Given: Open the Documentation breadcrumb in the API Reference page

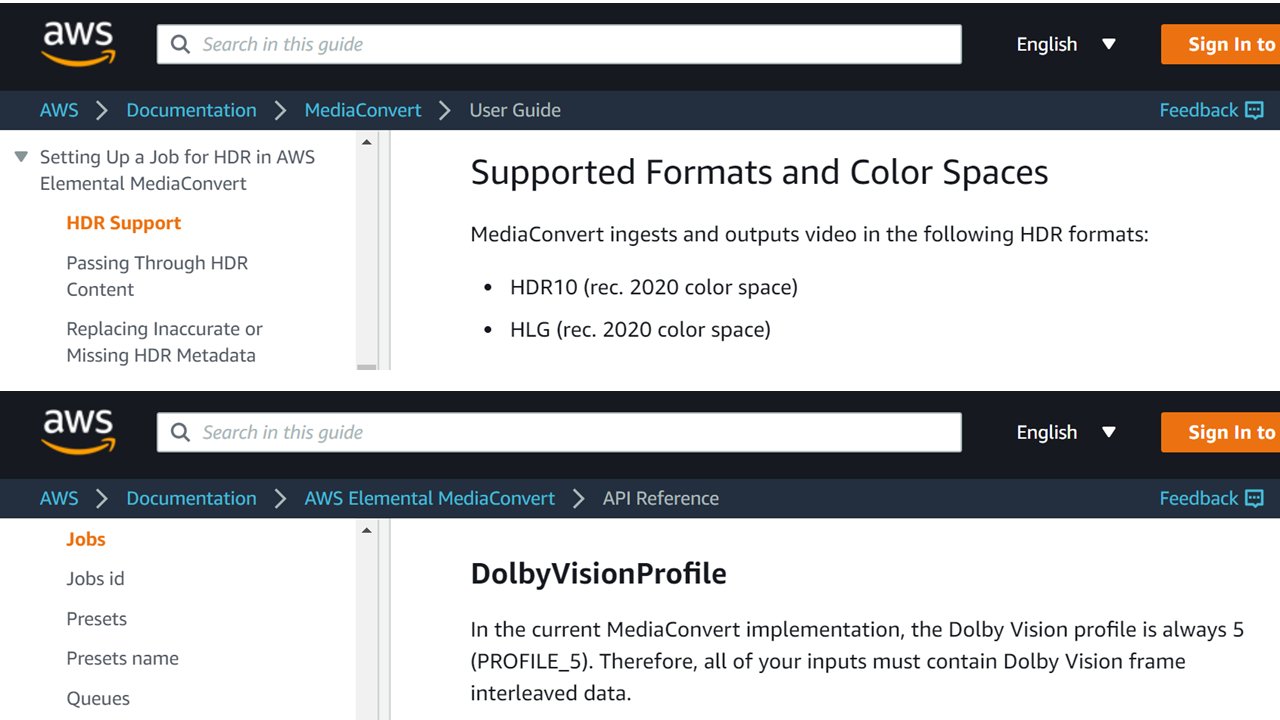Looking at the screenshot, I should [191, 498].
